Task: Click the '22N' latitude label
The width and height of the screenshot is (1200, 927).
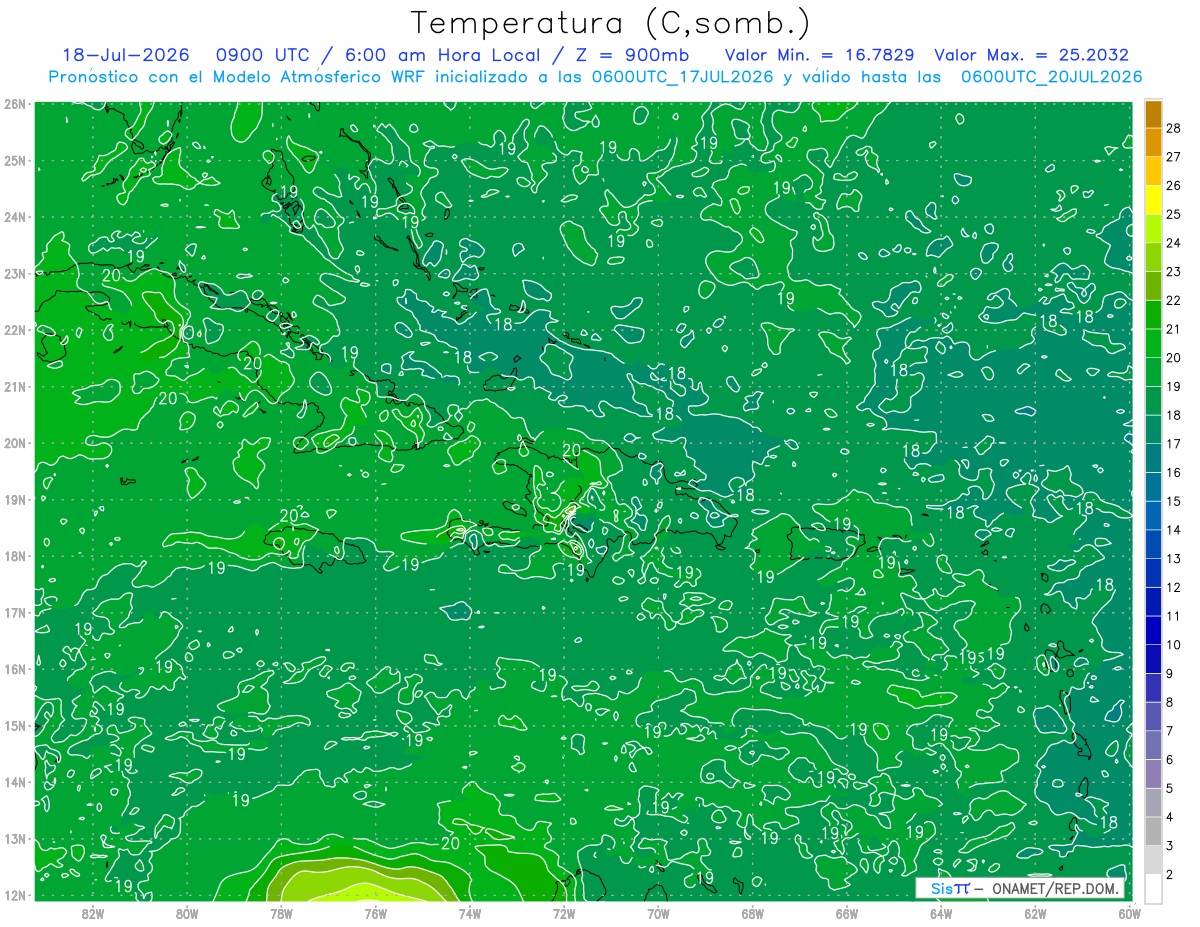Action: pyautogui.click(x=15, y=330)
